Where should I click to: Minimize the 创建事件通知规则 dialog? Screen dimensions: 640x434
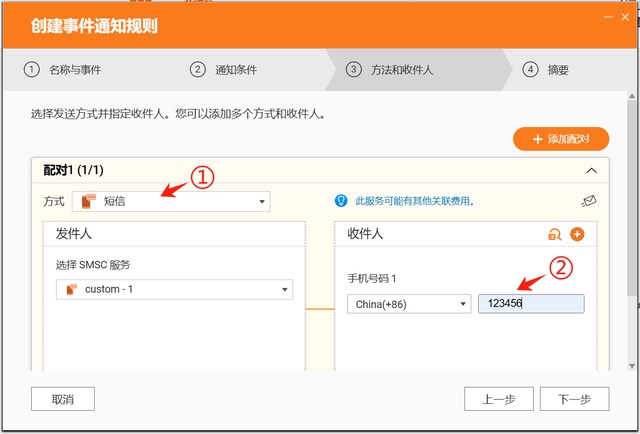(609, 17)
